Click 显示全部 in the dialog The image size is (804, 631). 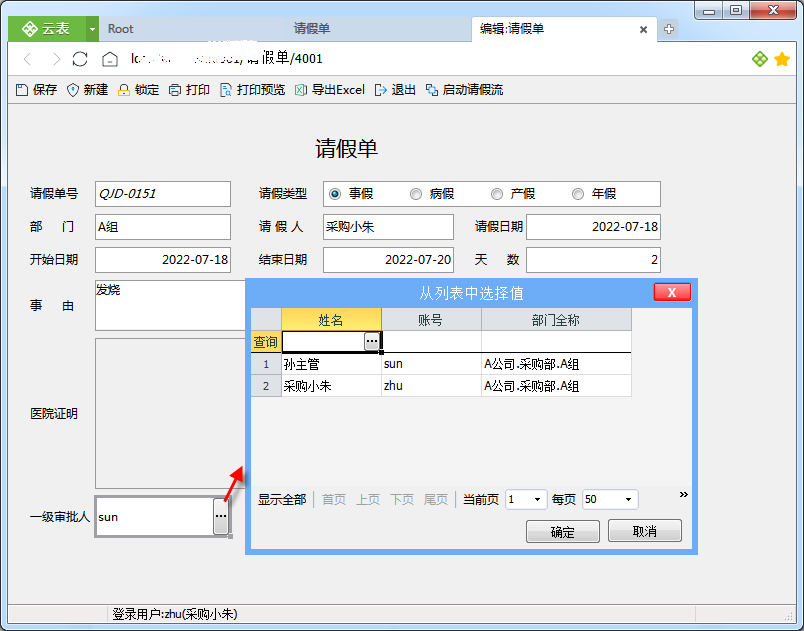[x=282, y=499]
